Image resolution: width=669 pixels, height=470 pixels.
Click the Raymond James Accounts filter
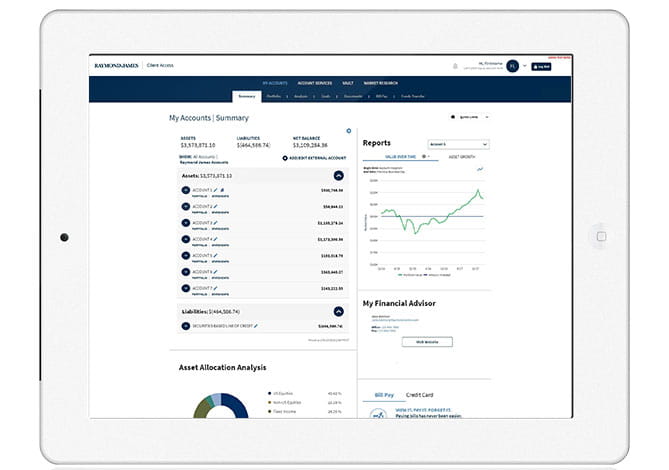[x=204, y=162]
